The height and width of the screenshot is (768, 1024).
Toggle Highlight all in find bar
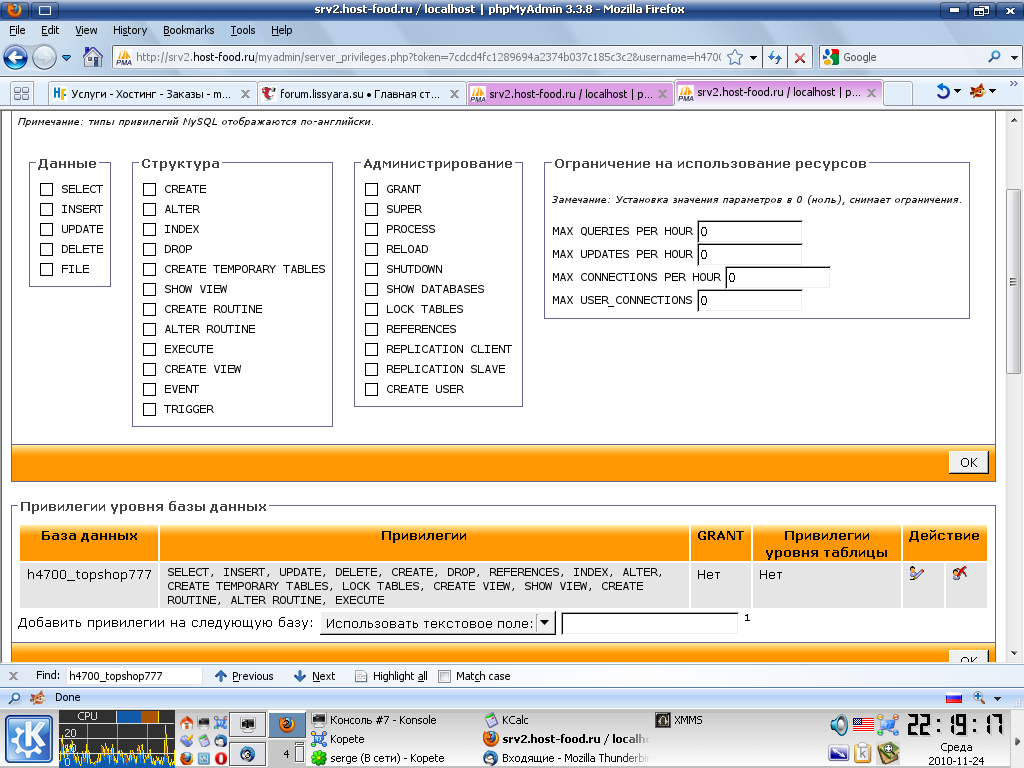(x=391, y=677)
